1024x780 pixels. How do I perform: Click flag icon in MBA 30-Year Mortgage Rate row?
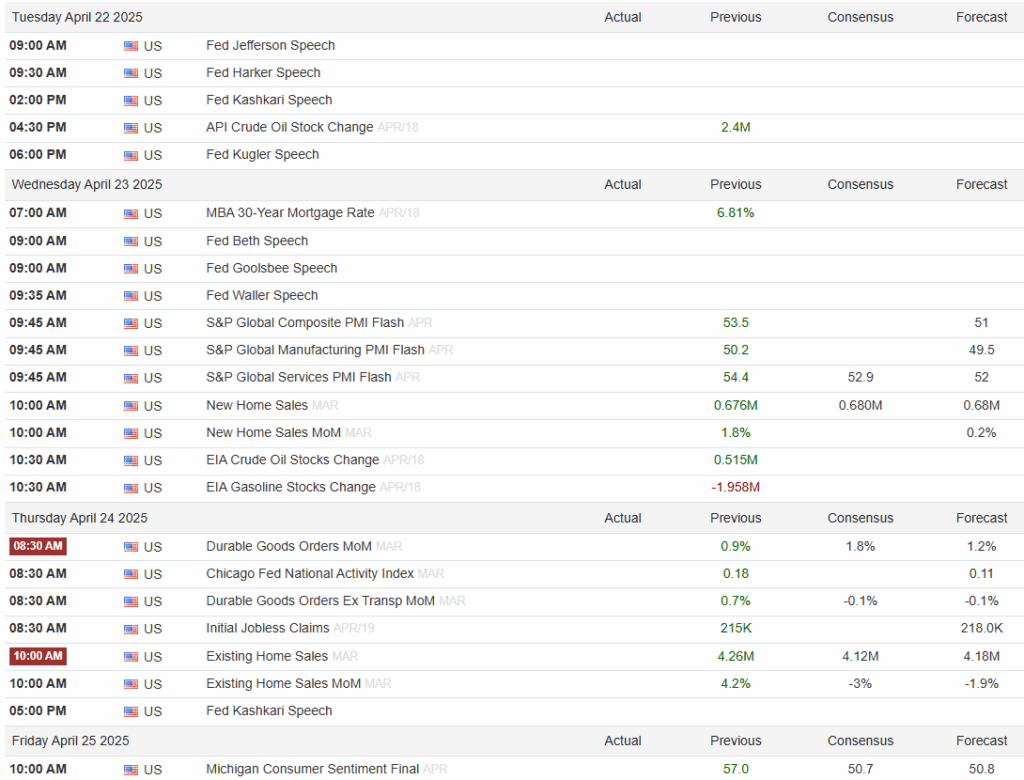click(131, 214)
